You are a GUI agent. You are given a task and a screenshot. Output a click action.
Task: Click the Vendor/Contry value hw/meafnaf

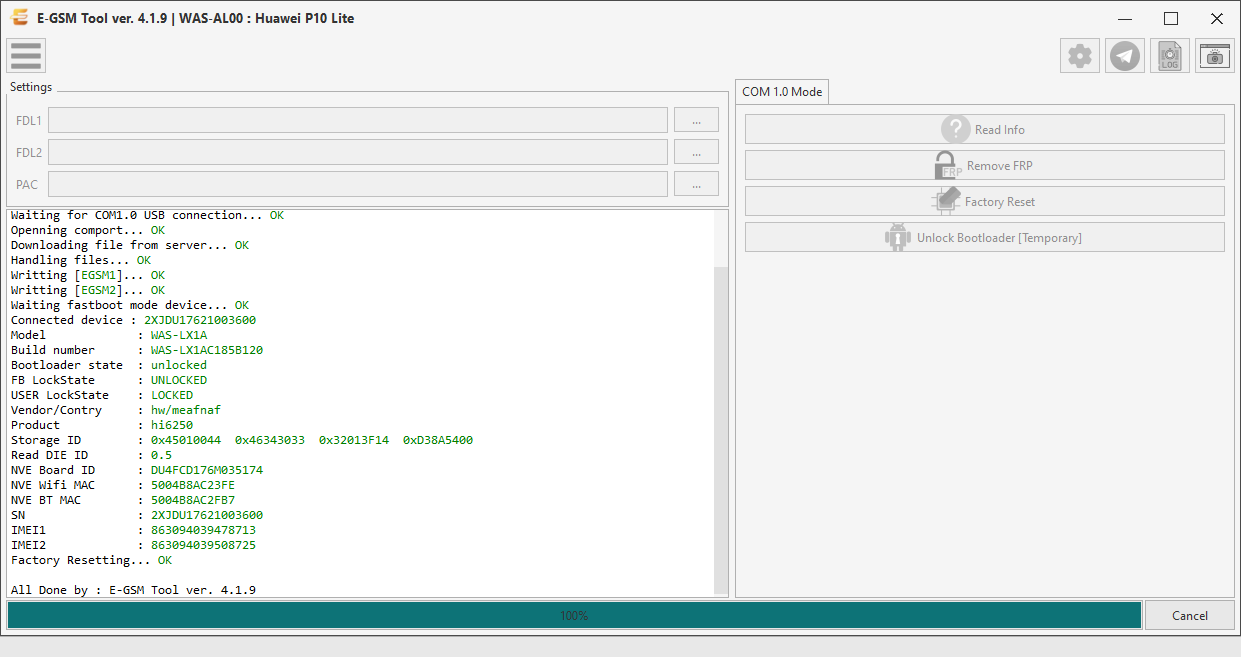click(186, 410)
